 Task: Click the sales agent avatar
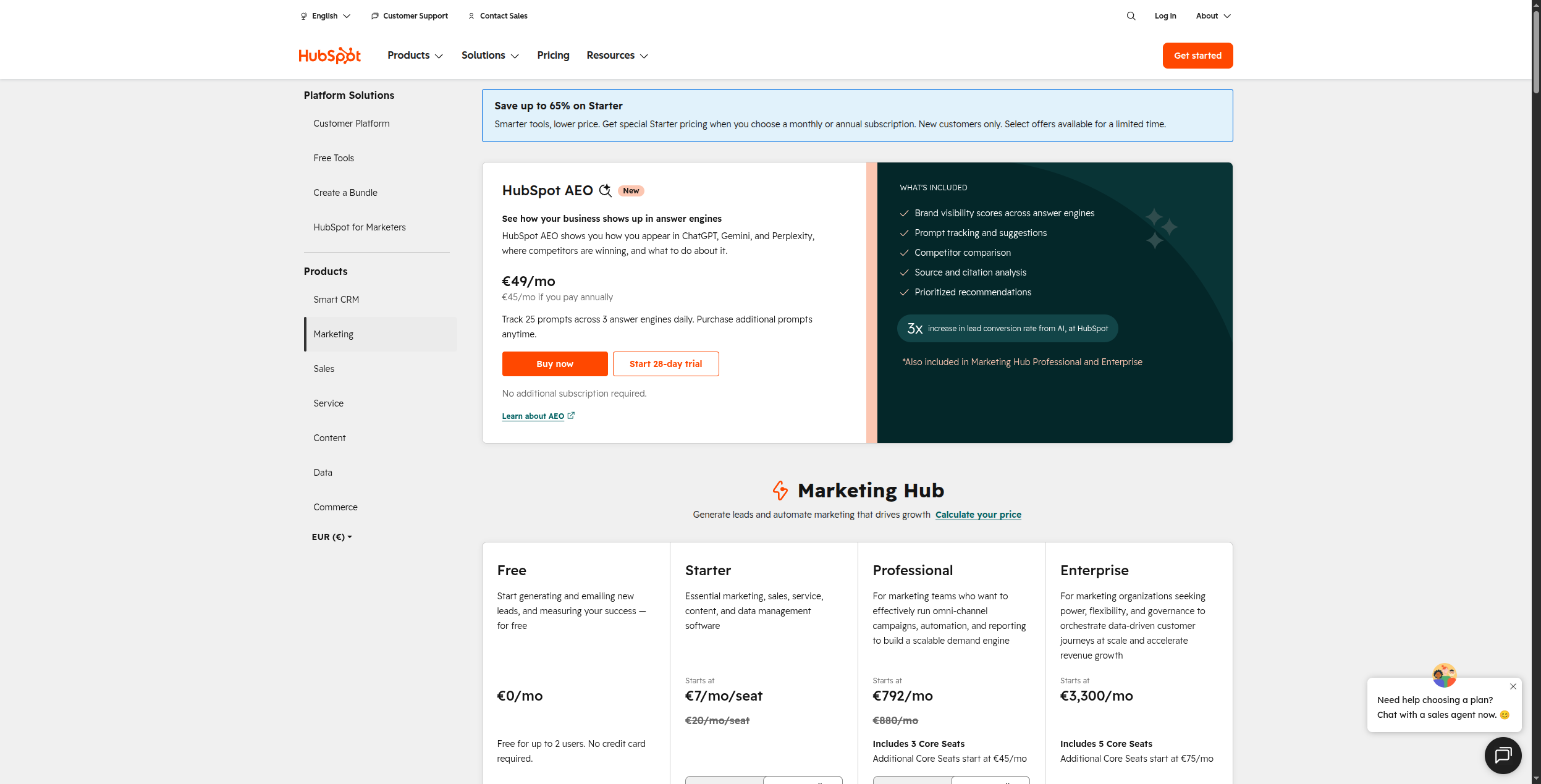pos(1445,675)
